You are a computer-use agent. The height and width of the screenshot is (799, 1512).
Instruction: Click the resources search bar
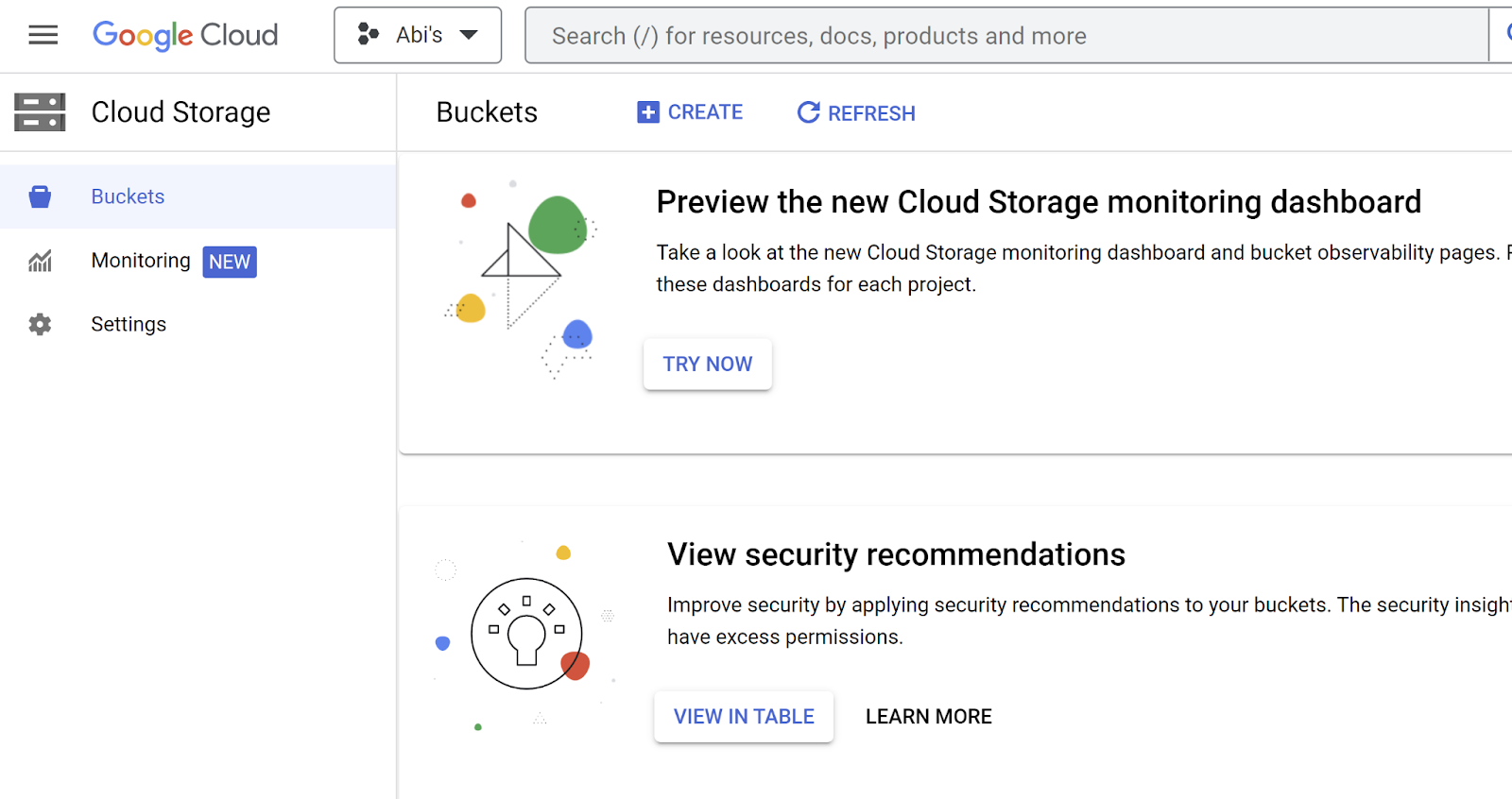[x=945, y=35]
